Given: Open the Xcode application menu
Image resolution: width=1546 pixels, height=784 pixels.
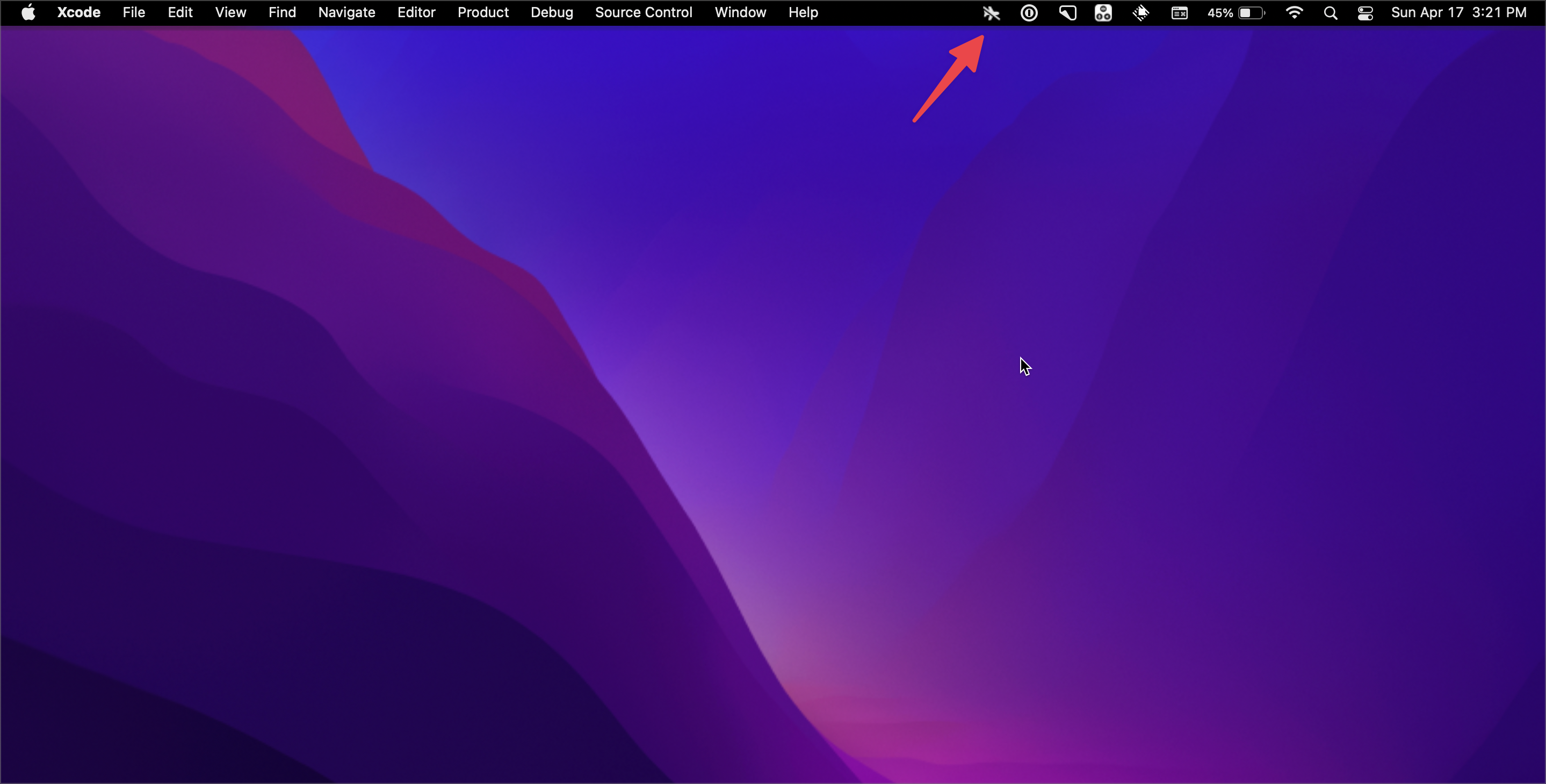Looking at the screenshot, I should [x=78, y=12].
